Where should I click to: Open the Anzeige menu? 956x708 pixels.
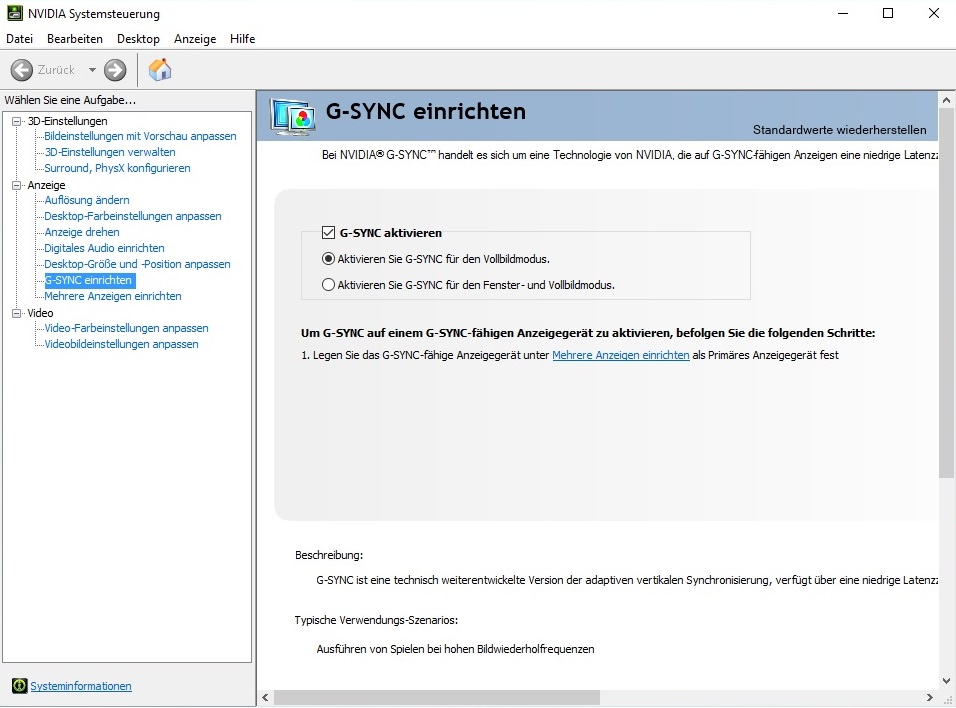pos(195,38)
